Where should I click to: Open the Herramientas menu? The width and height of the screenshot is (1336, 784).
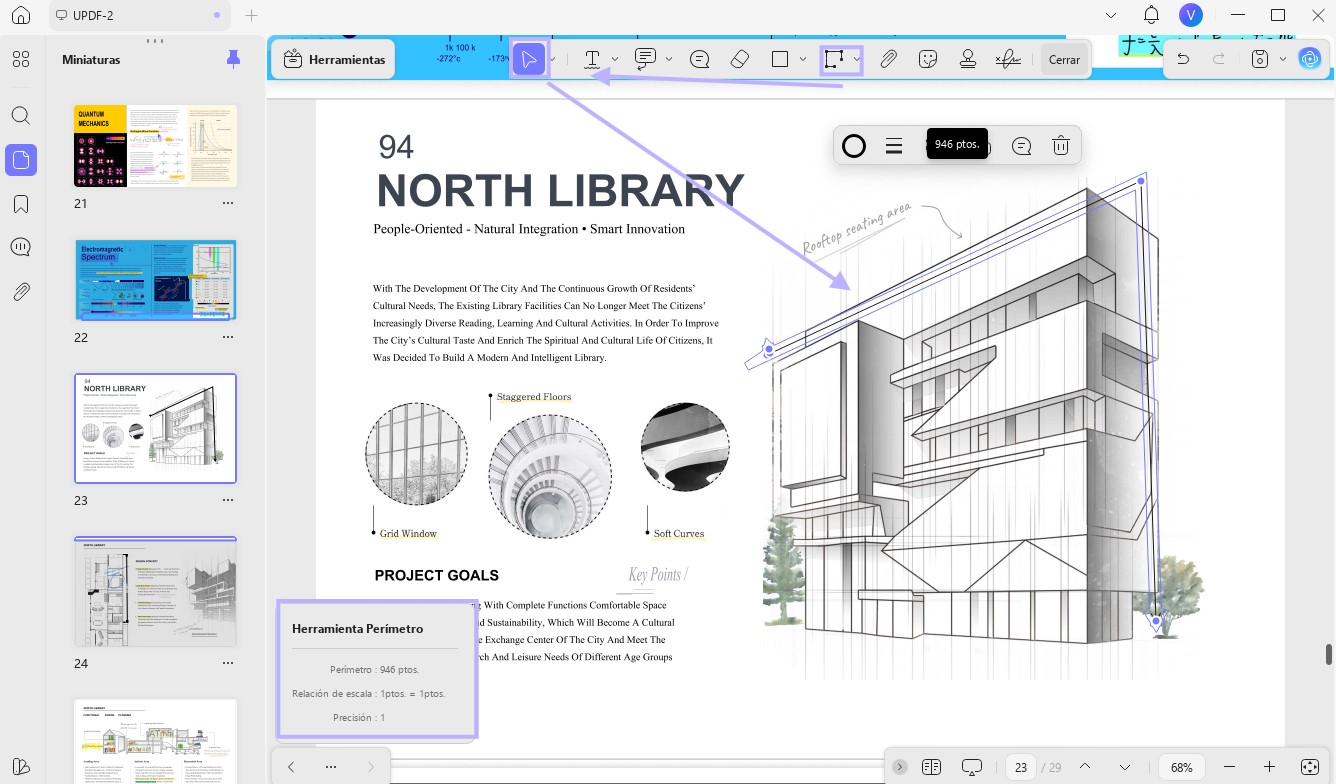[334, 59]
